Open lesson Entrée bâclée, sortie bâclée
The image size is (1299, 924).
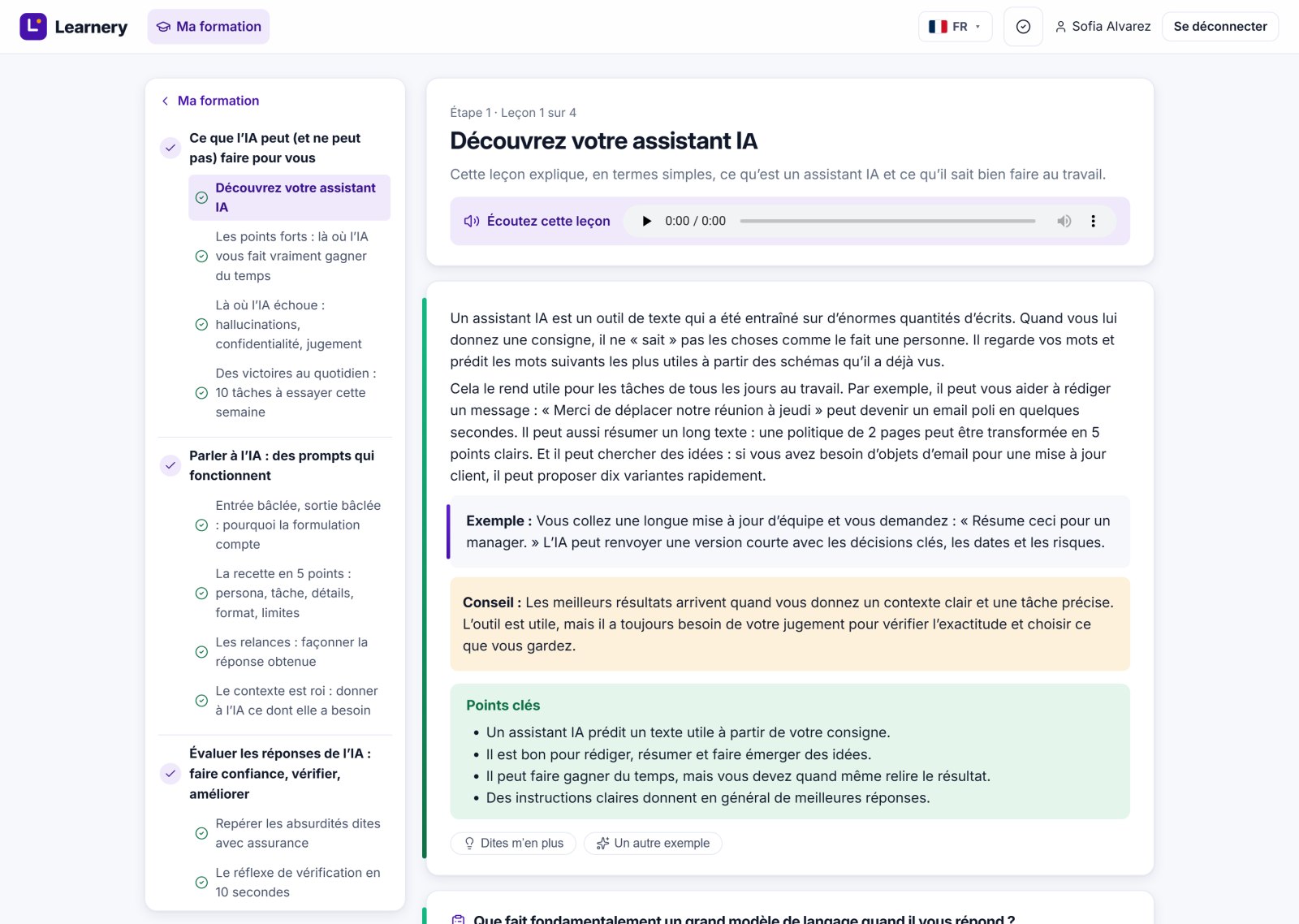pyautogui.click(x=289, y=525)
